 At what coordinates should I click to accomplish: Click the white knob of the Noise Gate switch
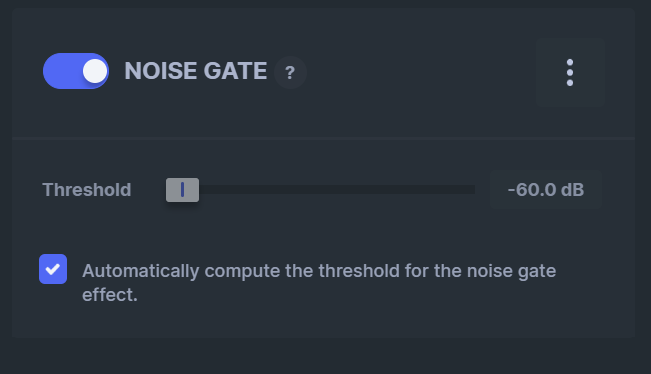coord(95,71)
